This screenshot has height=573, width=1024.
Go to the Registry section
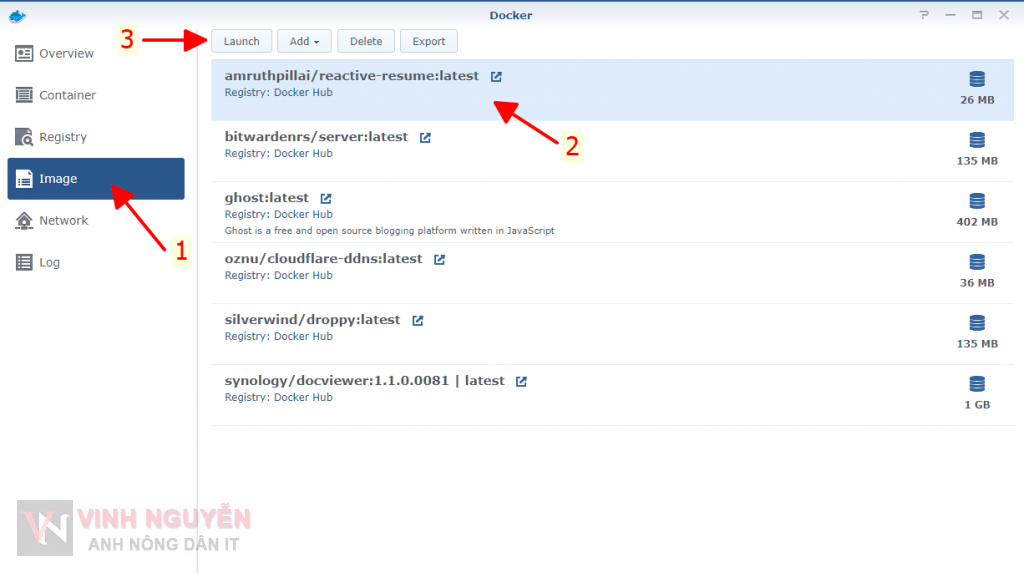click(62, 137)
